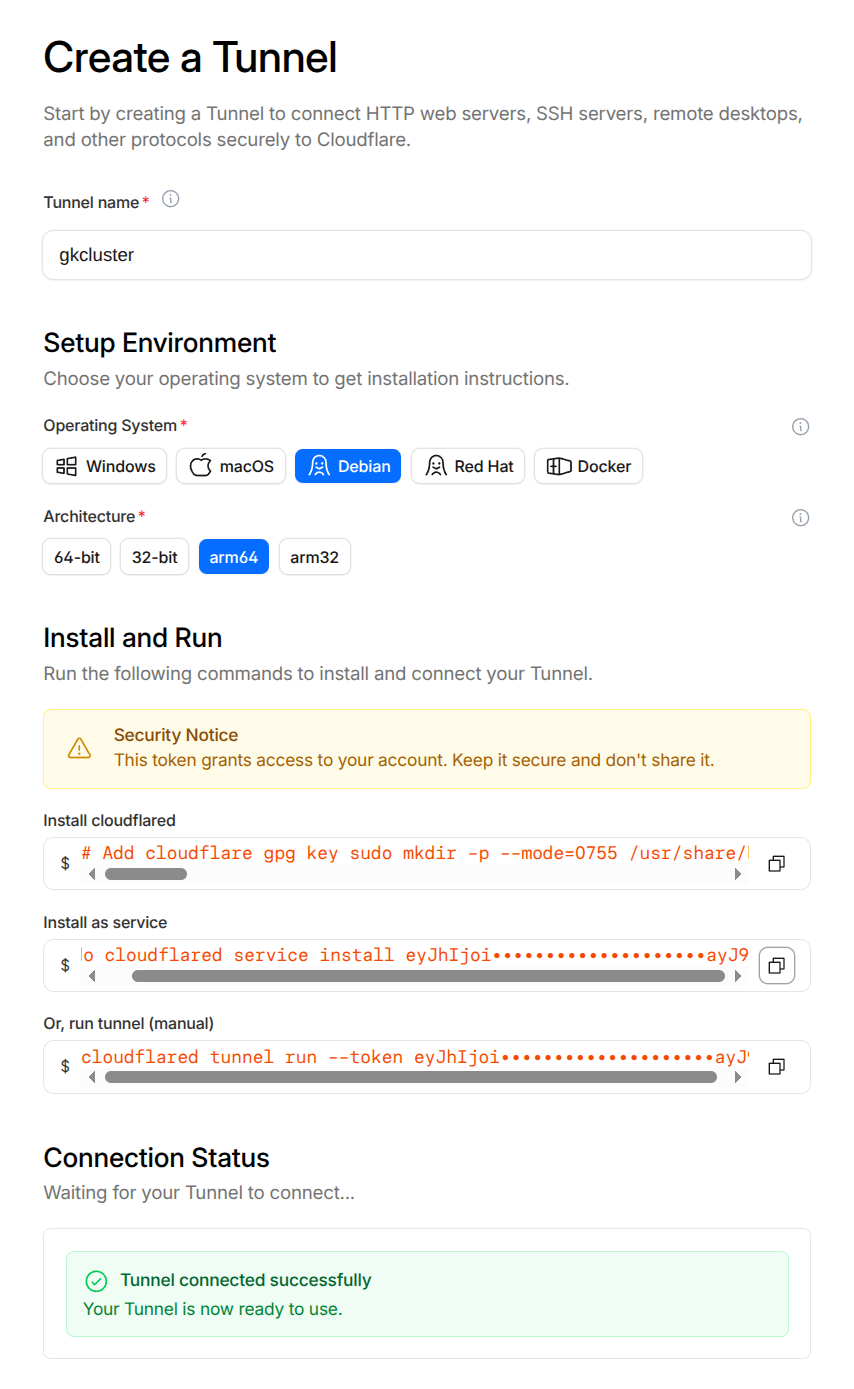Copy the Install cloudflared command
The image size is (854, 1389).
click(776, 864)
